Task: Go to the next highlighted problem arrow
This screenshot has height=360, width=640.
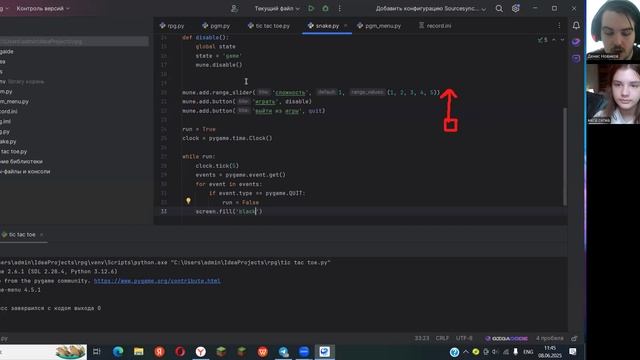Action: (562, 40)
